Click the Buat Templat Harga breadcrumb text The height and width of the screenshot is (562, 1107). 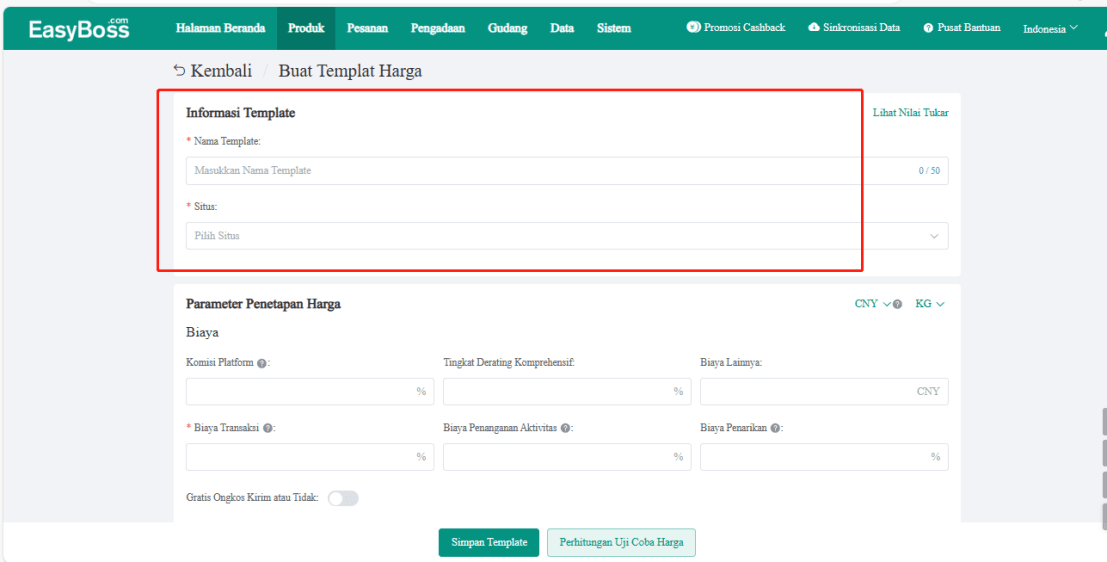350,71
